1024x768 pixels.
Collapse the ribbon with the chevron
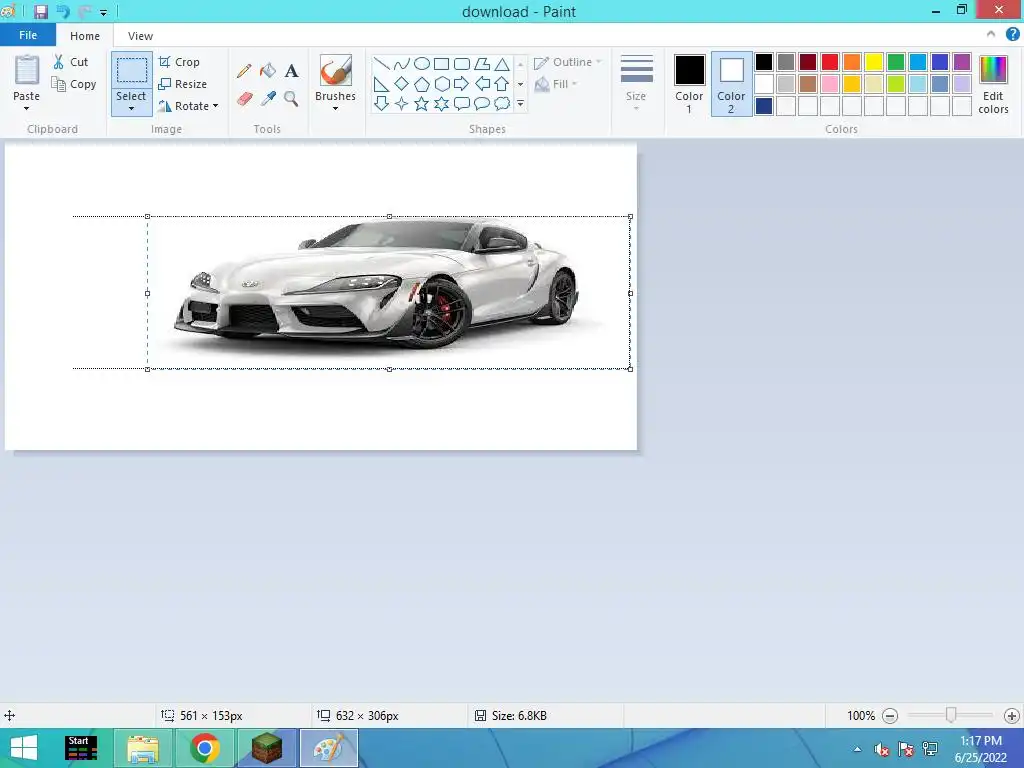point(991,34)
